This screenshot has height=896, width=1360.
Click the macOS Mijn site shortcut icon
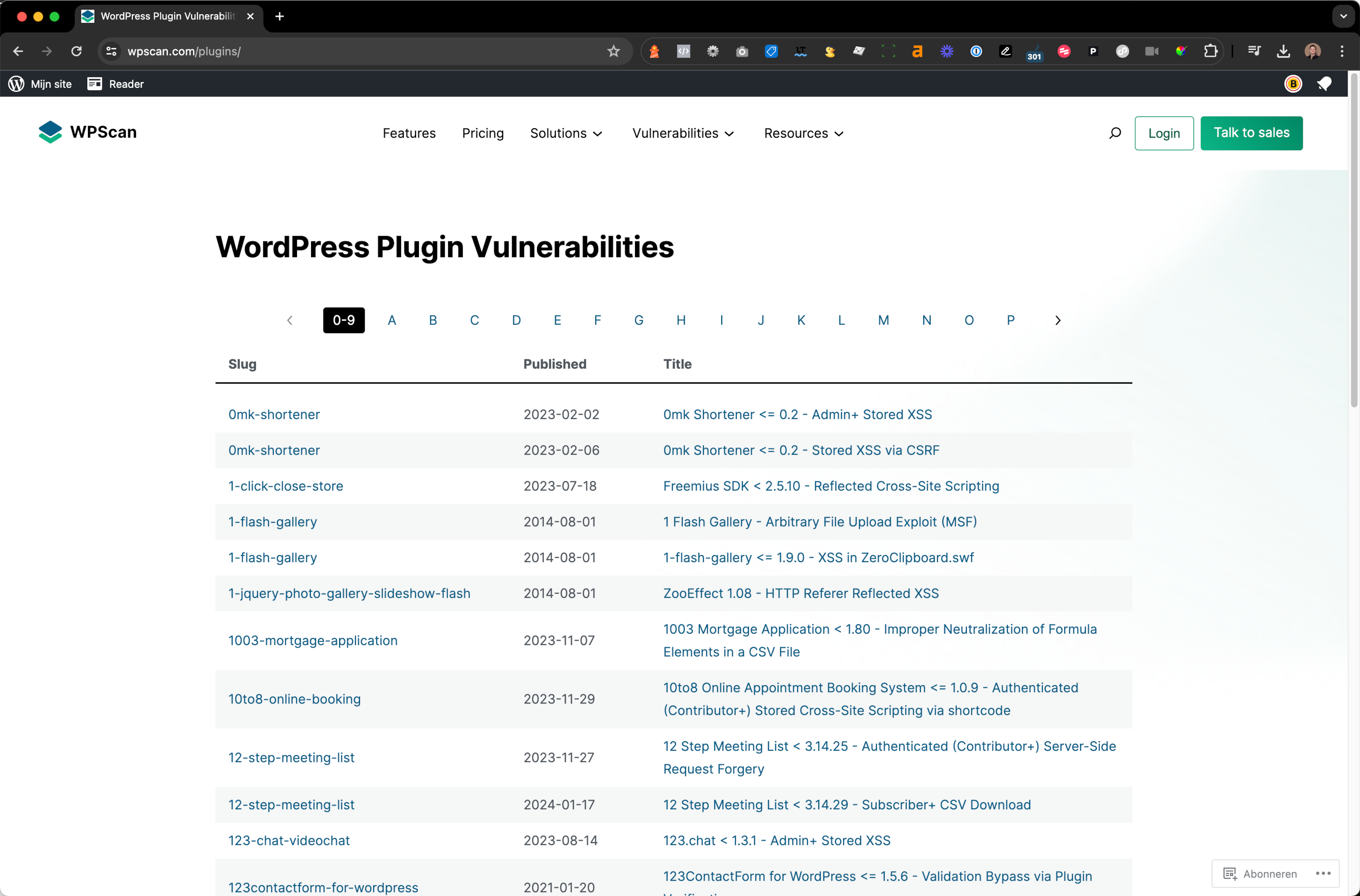[15, 84]
